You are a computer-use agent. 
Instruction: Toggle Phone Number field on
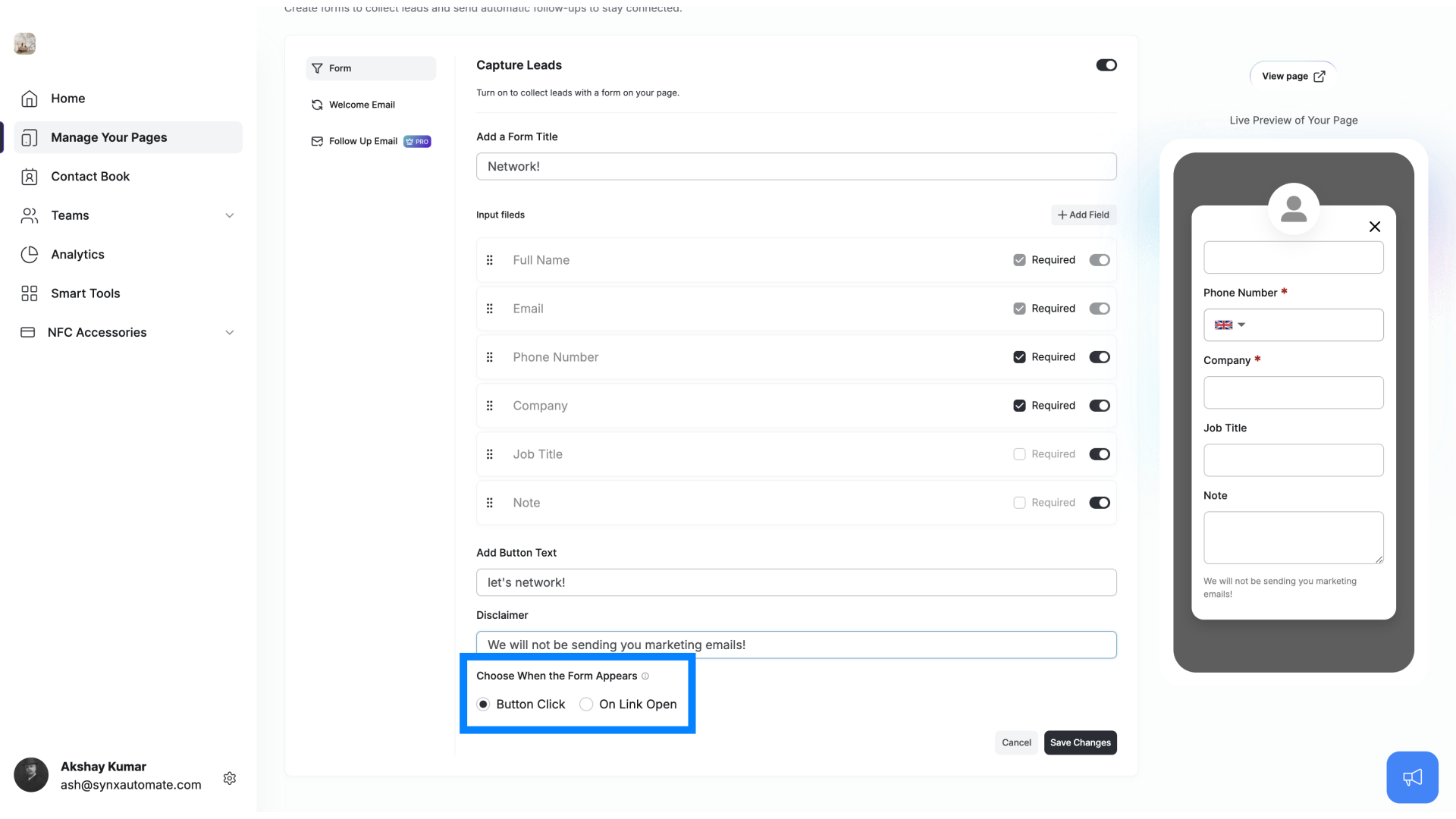click(1099, 357)
